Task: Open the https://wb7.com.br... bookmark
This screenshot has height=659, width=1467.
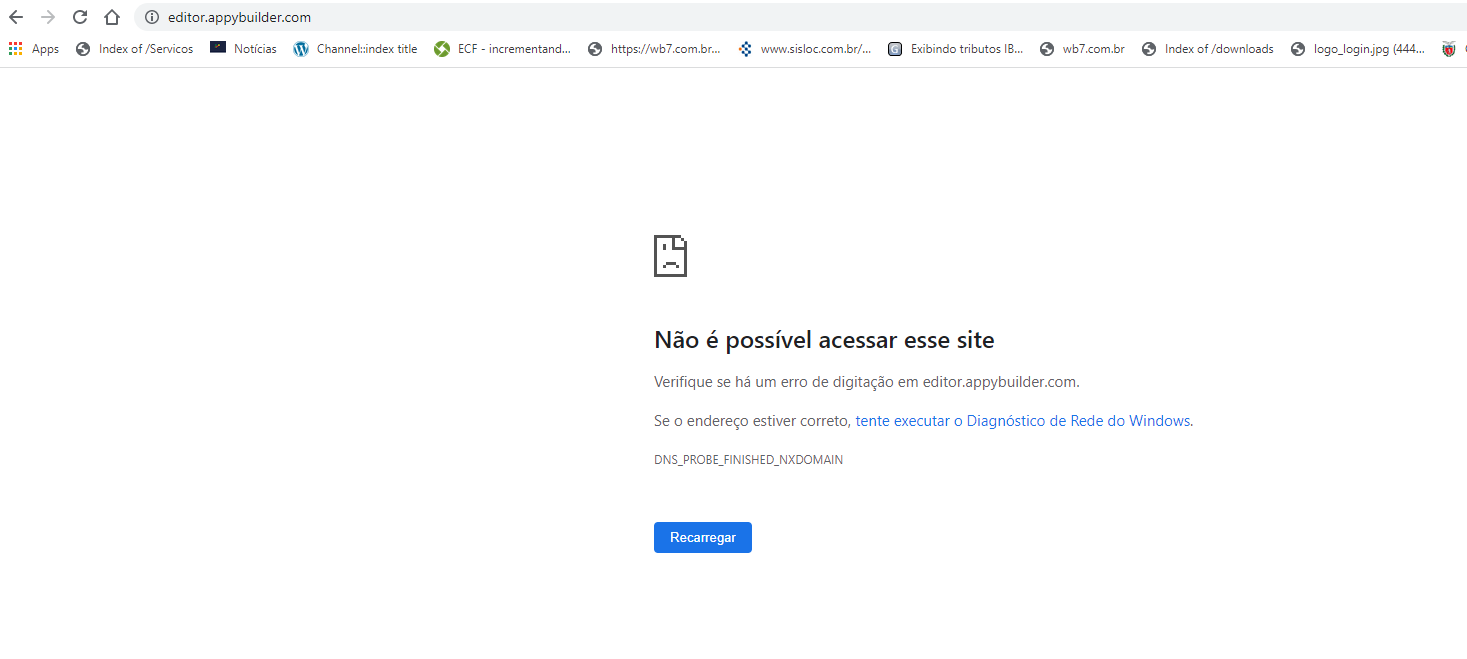Action: pyautogui.click(x=655, y=49)
